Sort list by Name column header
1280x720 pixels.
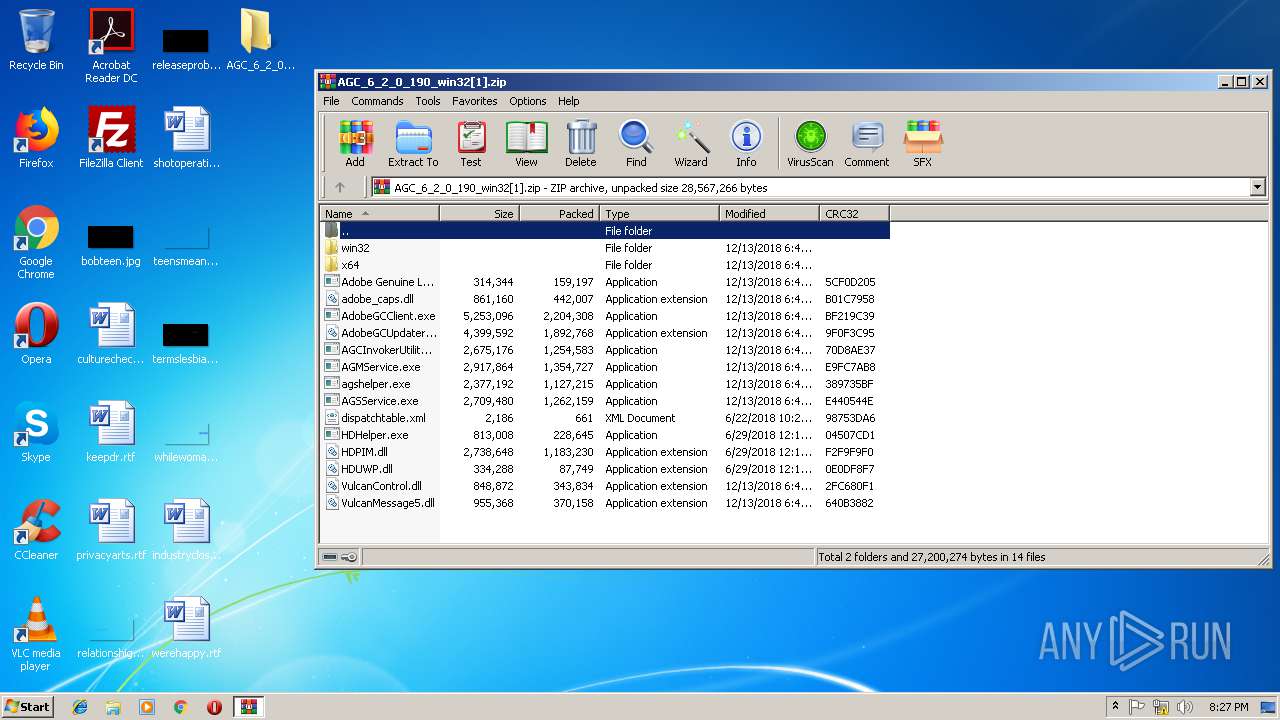379,214
